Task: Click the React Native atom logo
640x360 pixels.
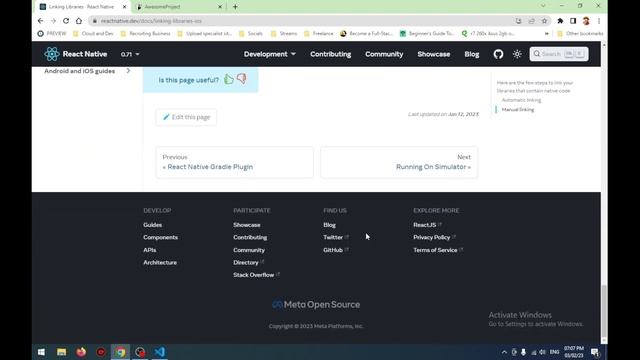Action: coord(52,54)
